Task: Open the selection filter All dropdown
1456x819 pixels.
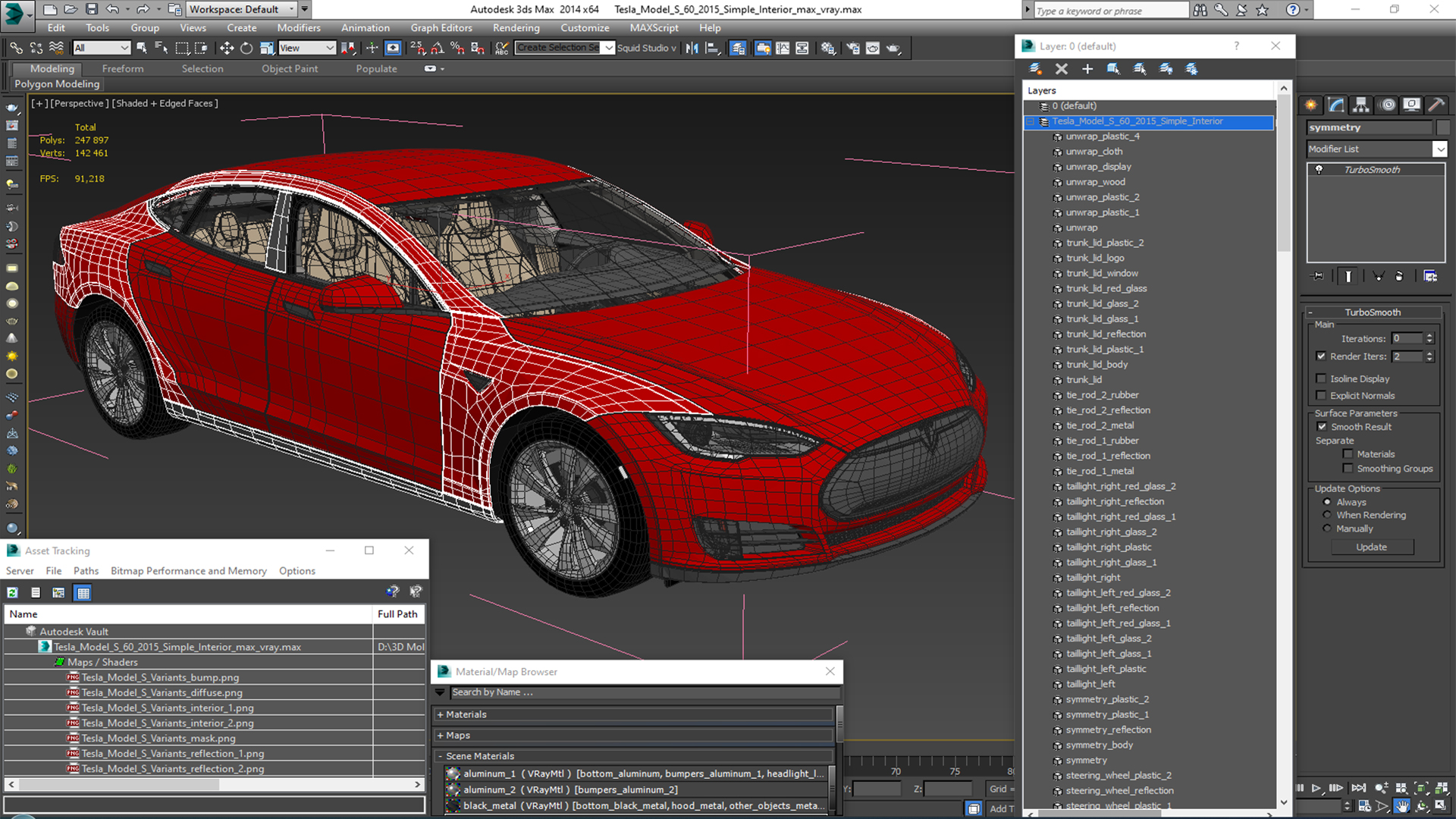Action: (102, 48)
